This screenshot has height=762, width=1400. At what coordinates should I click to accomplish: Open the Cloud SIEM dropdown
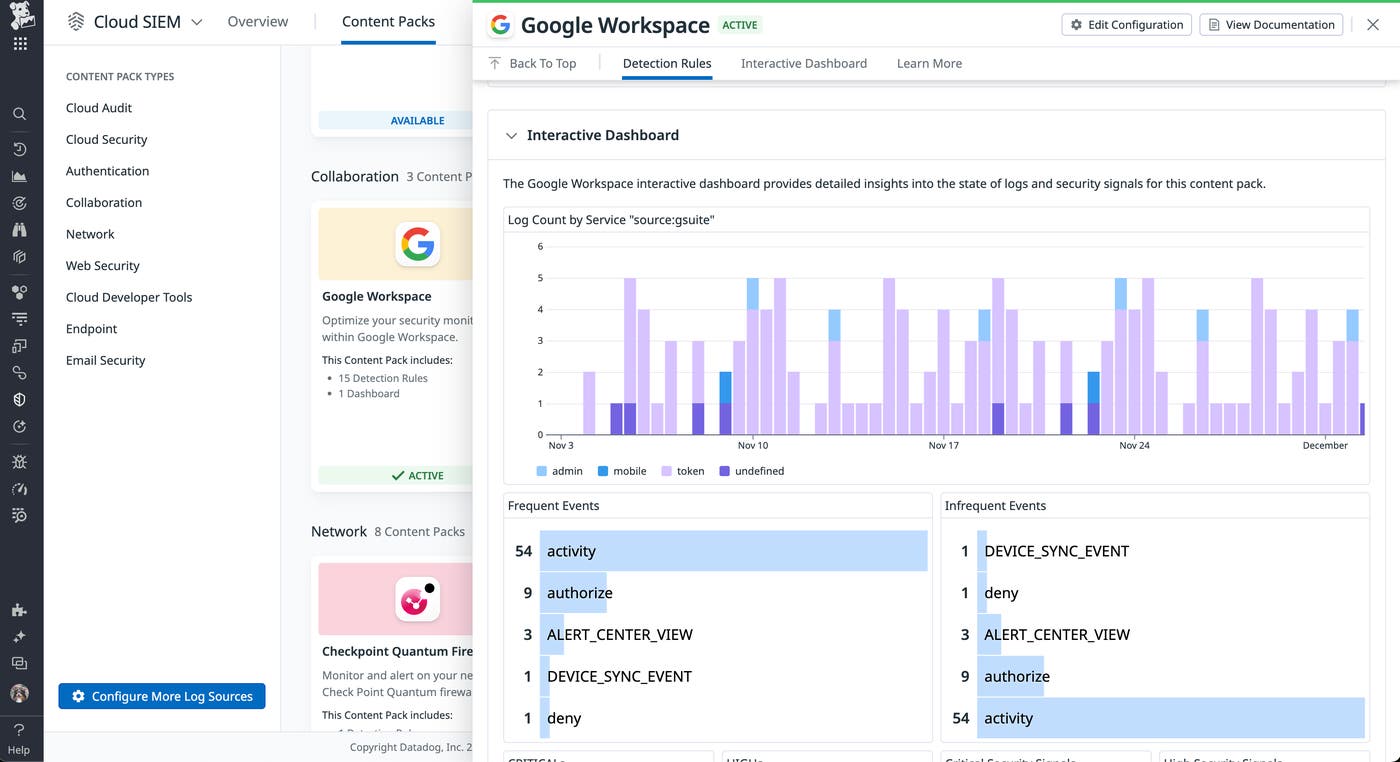pyautogui.click(x=196, y=20)
